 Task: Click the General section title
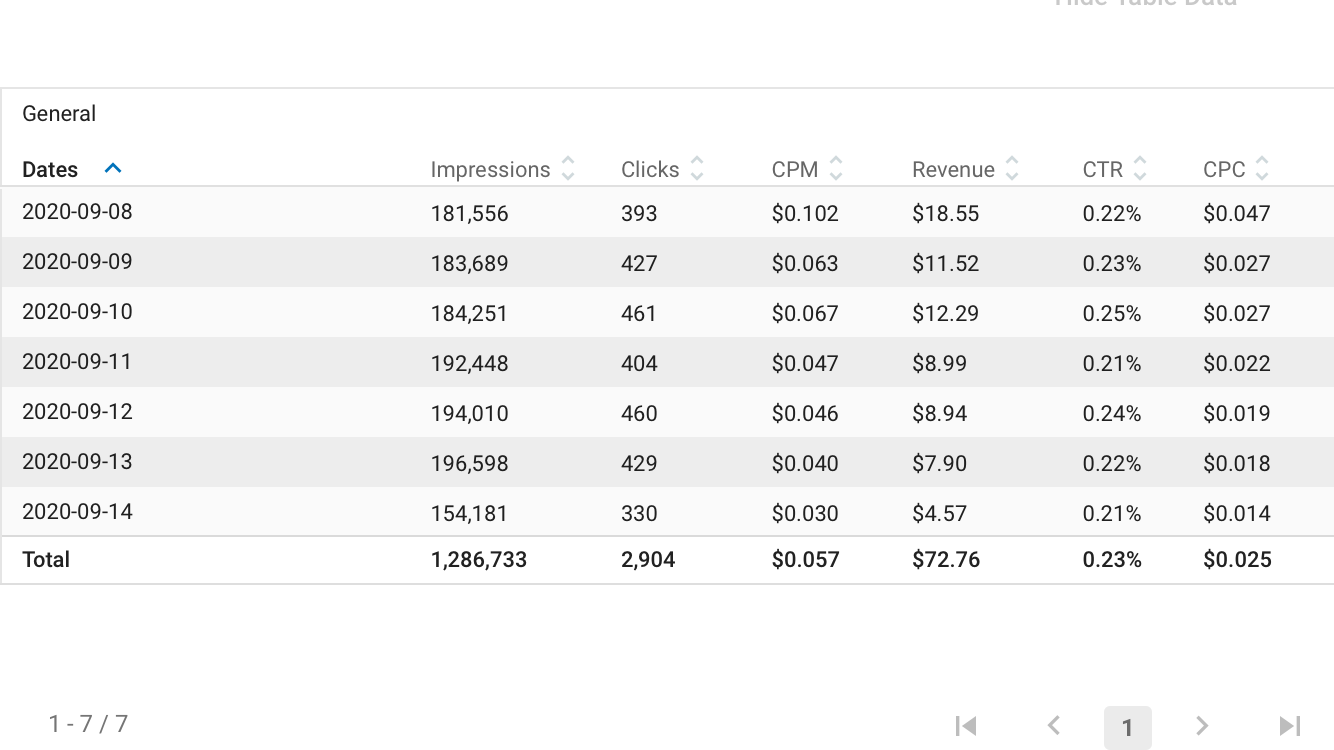point(59,114)
